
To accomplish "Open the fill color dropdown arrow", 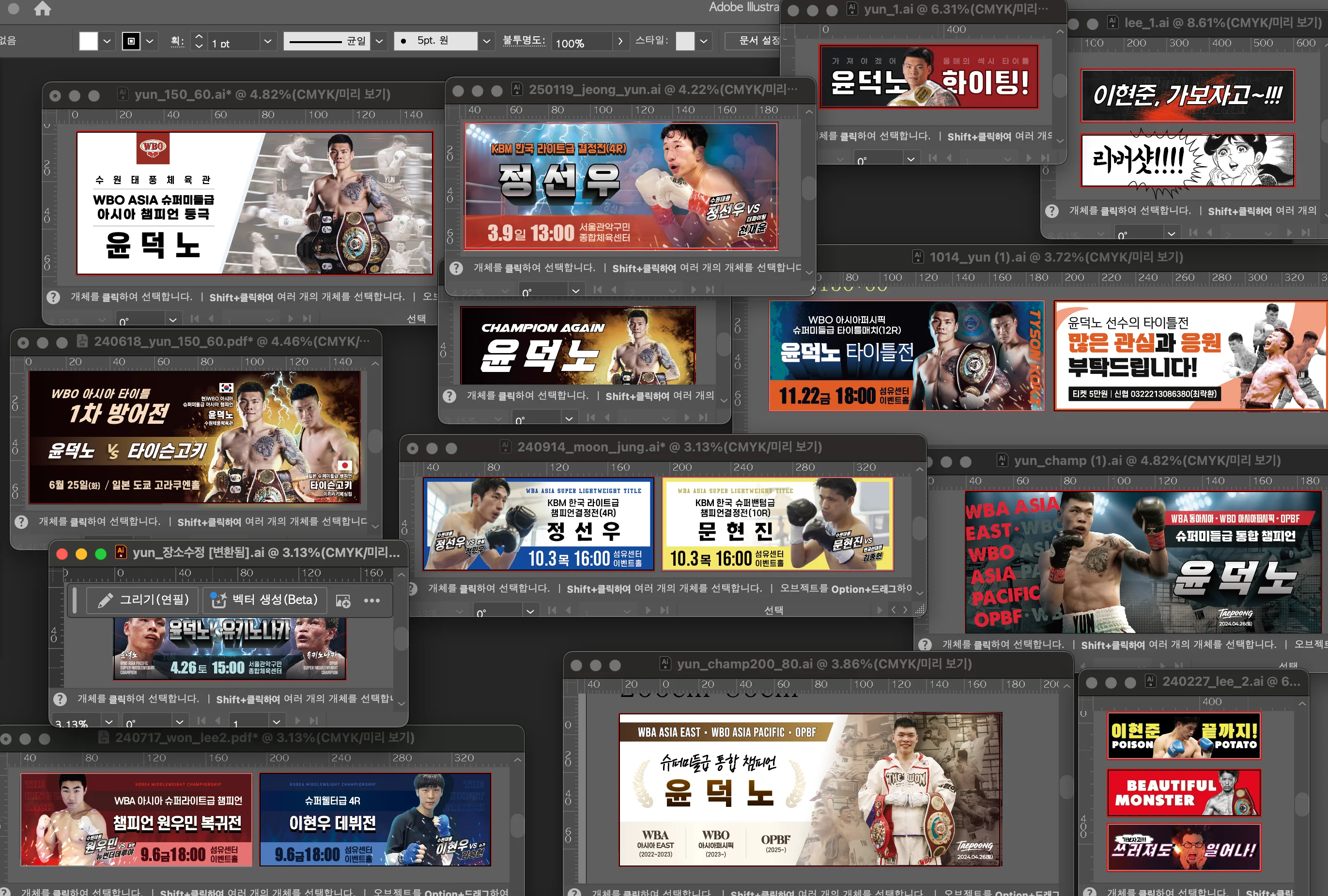I will (x=107, y=41).
